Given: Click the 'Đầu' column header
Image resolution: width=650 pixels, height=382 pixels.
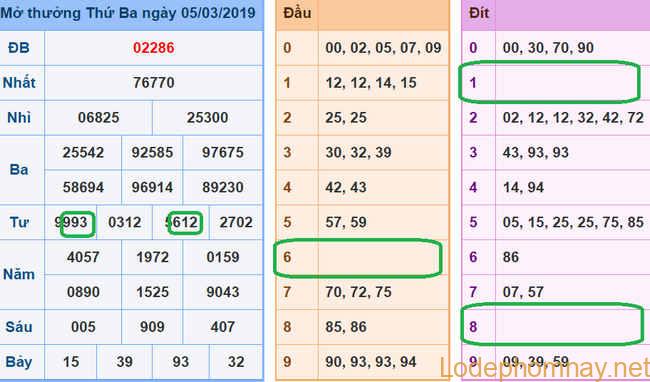Looking at the screenshot, I should click(297, 13).
